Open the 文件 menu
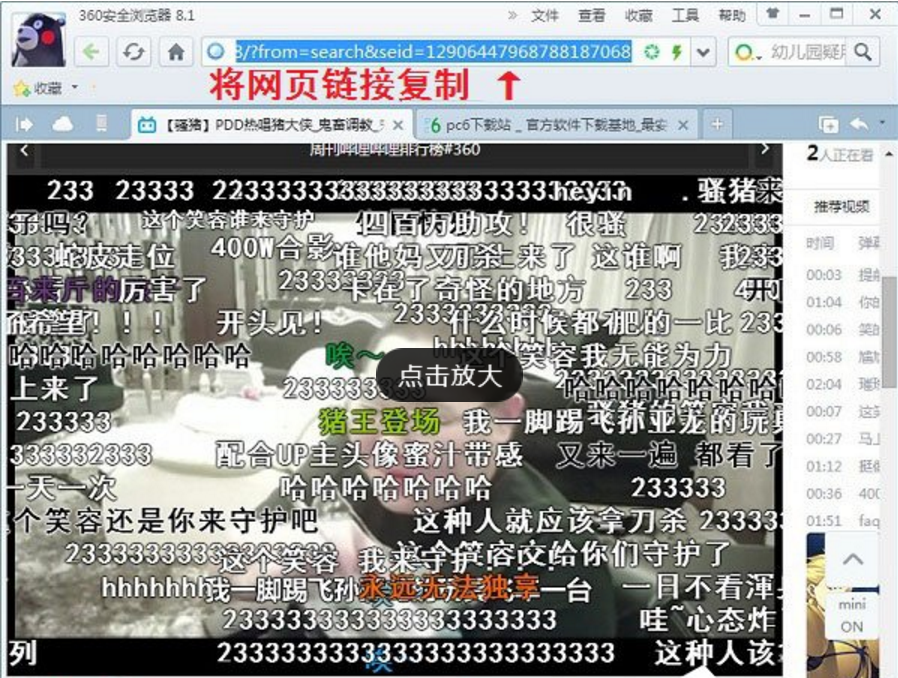The height and width of the screenshot is (678, 898). tap(545, 16)
